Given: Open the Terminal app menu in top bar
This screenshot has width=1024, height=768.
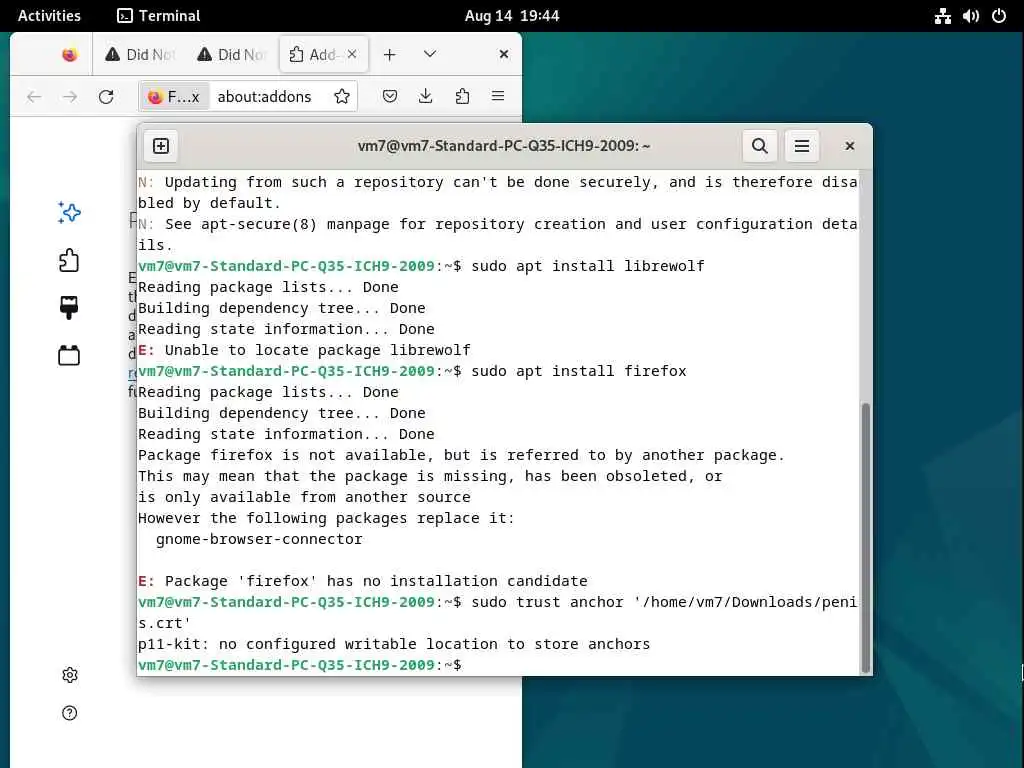Looking at the screenshot, I should [x=159, y=16].
